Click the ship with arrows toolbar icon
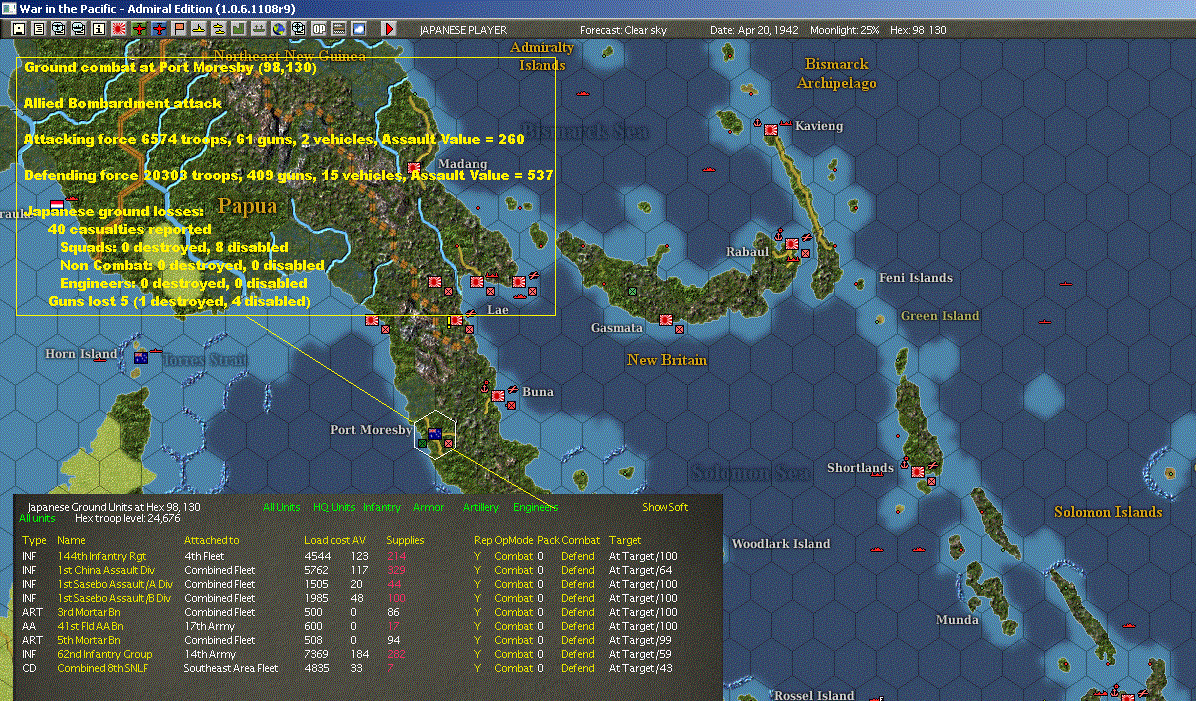The height and width of the screenshot is (701, 1196). click(259, 29)
